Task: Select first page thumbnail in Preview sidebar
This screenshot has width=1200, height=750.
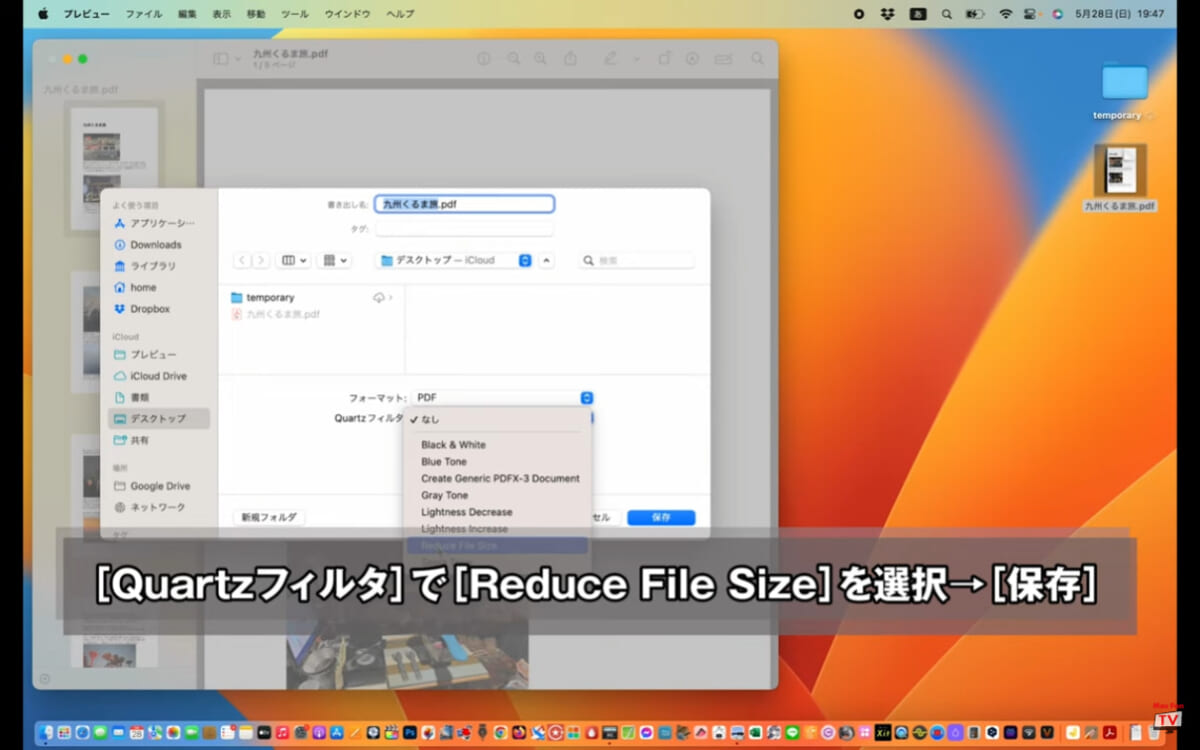Action: [113, 170]
